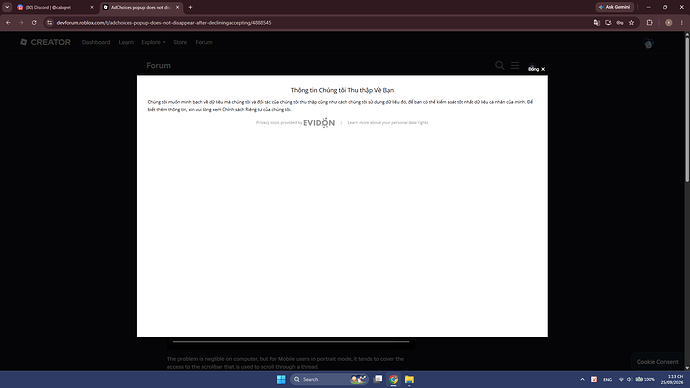Image resolution: width=690 pixels, height=388 pixels.
Task: Close the AdChoices popup tab
Action: pyautogui.click(x=177, y=7)
